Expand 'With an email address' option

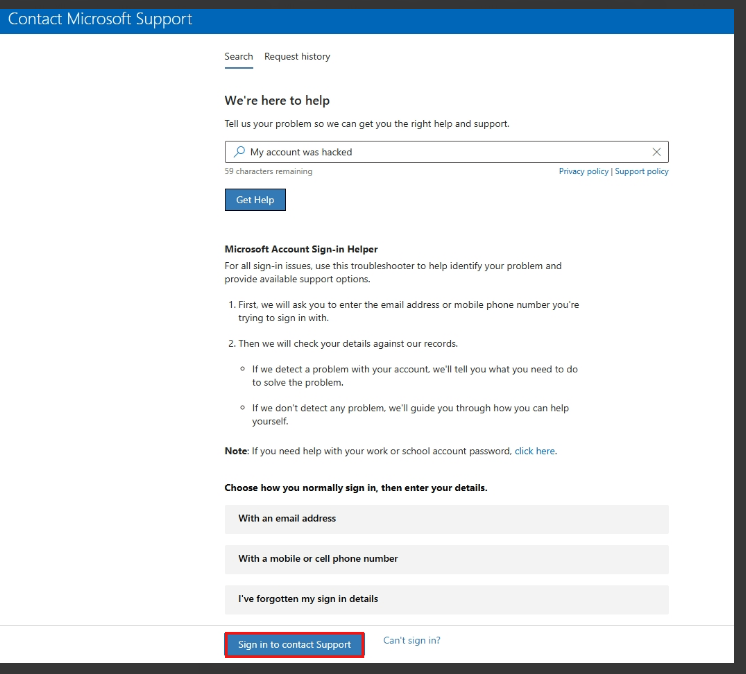447,519
